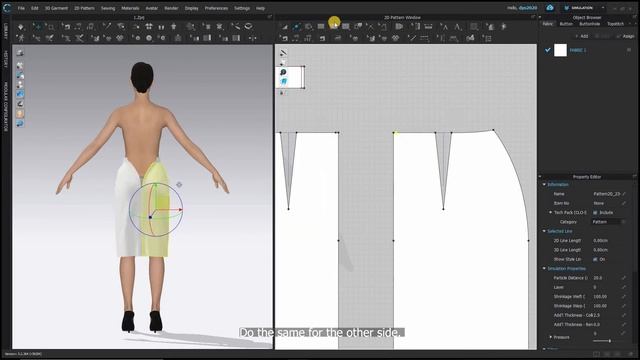Open the Sewing menu
The image size is (640, 360).
tap(108, 8)
